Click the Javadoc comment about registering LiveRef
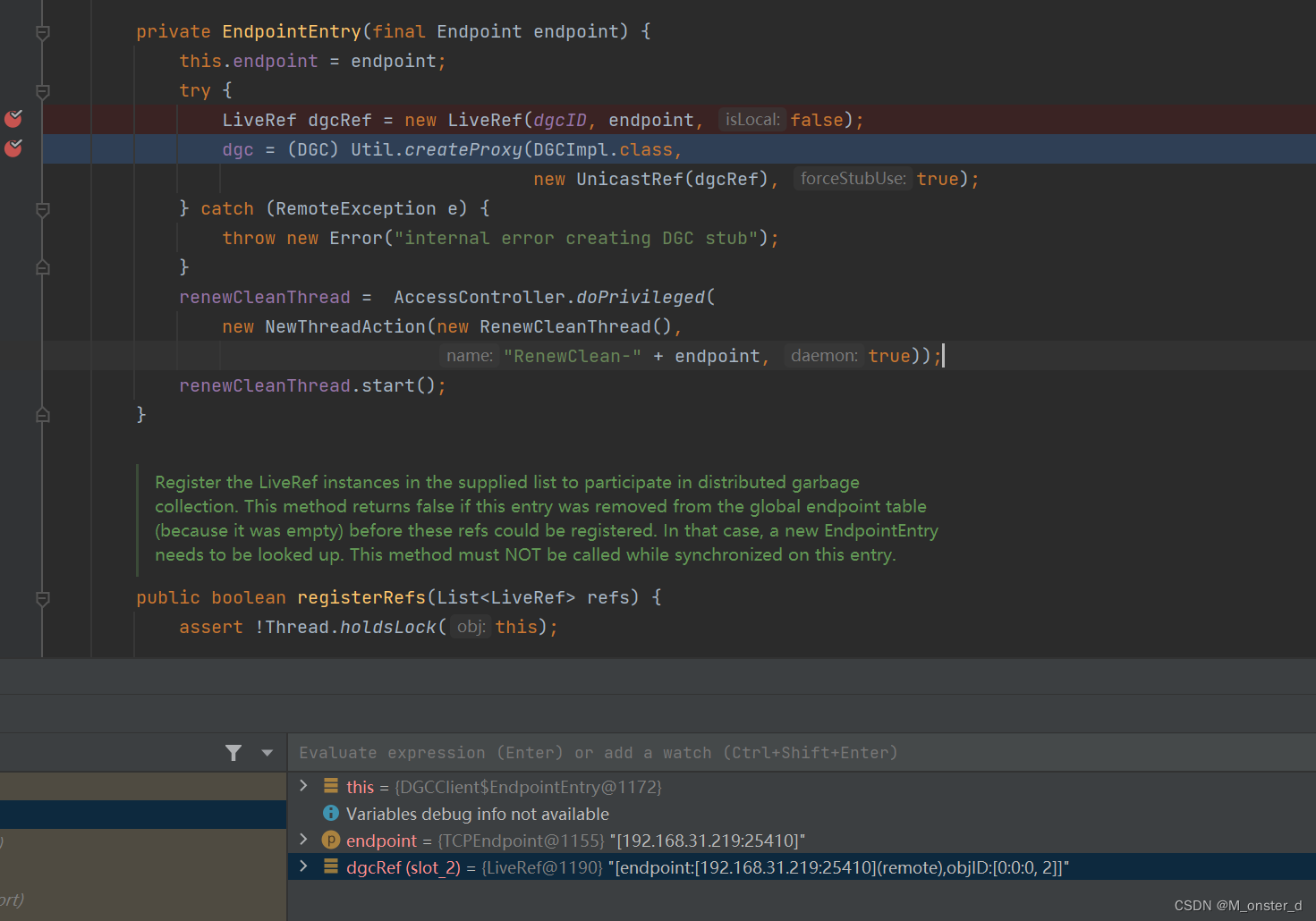Viewport: 1316px width, 921px height. coord(547,519)
